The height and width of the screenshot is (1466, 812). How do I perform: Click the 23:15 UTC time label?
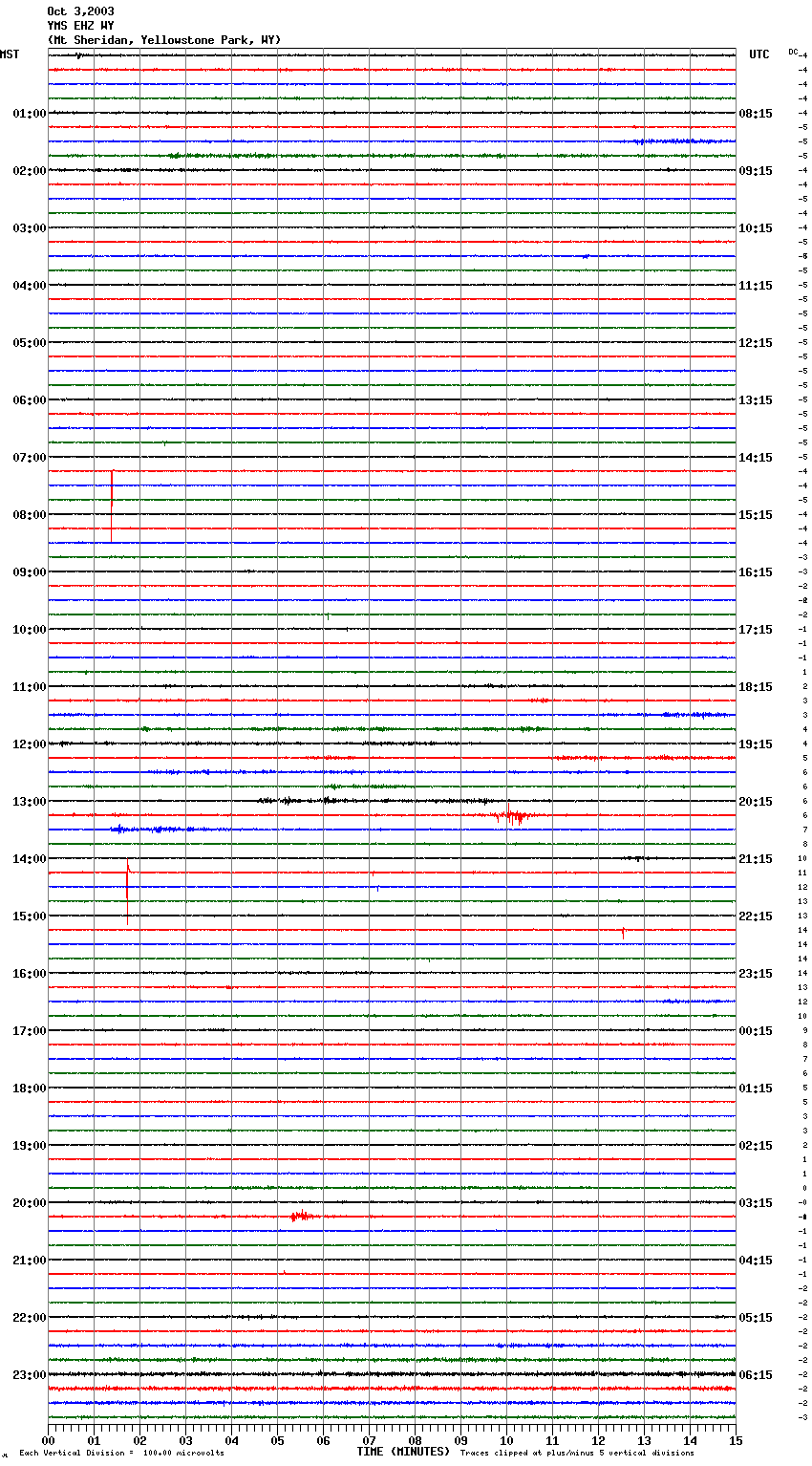756,974
